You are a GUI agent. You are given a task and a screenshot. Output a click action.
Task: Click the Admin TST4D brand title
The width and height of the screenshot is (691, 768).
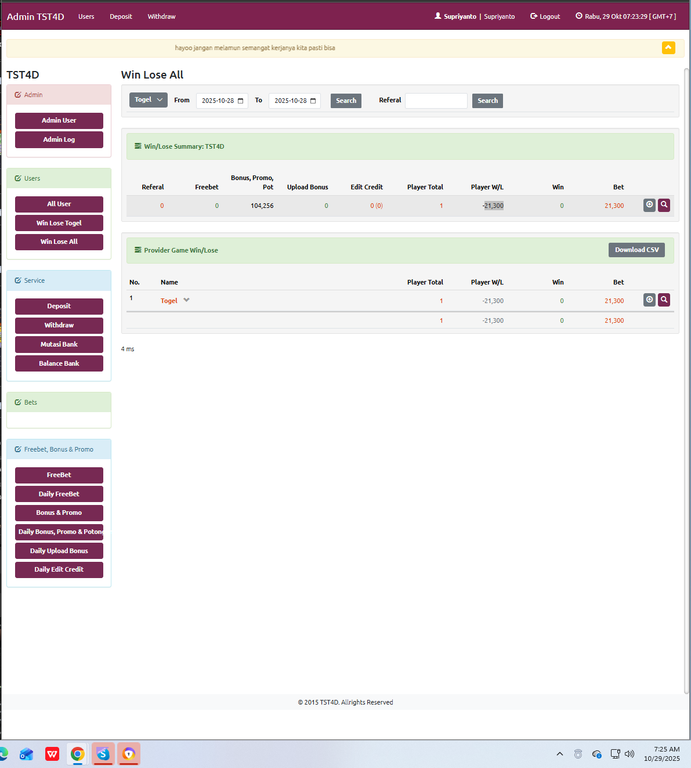[35, 17]
